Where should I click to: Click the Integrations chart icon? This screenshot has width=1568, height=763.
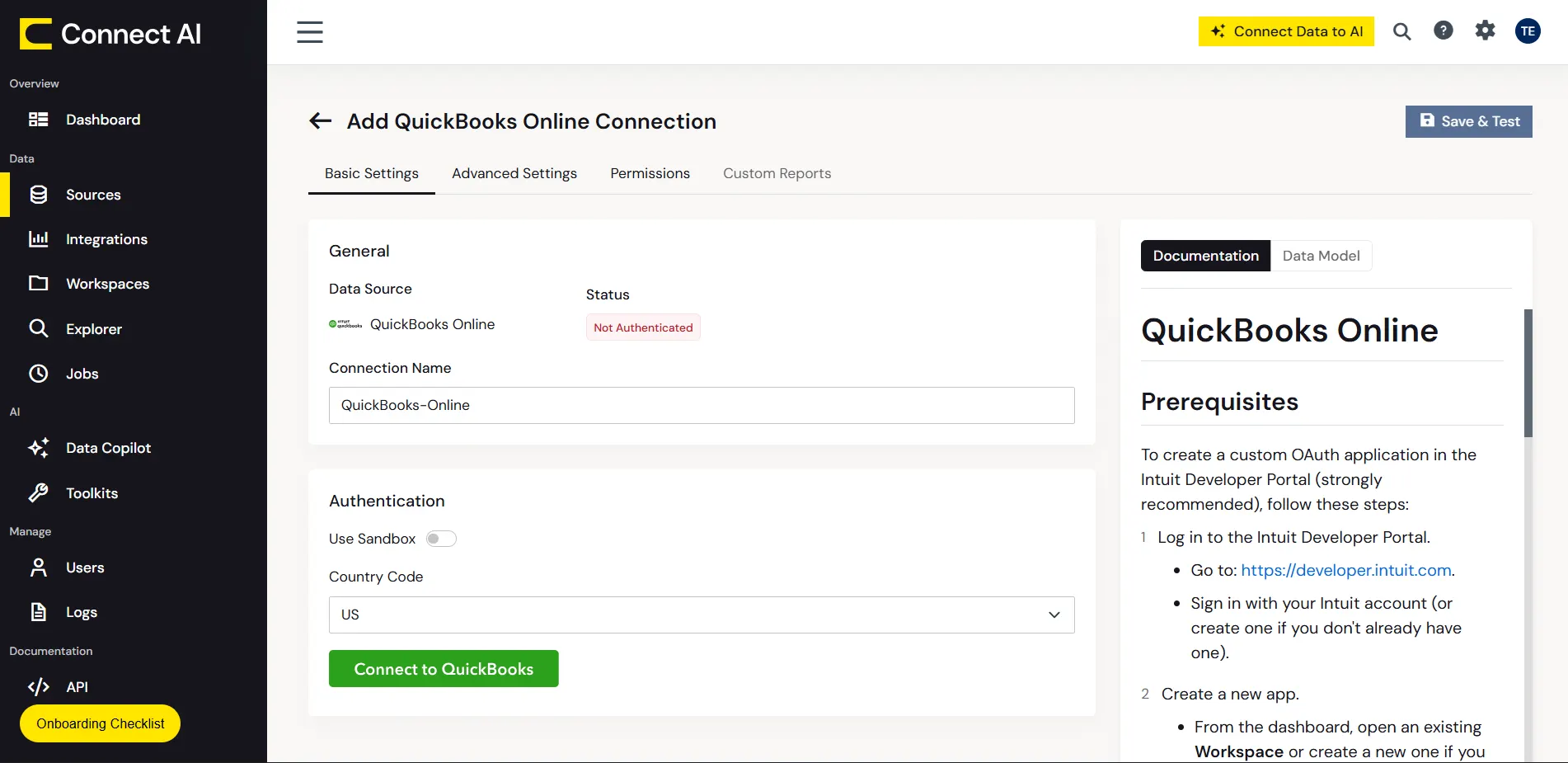point(39,239)
